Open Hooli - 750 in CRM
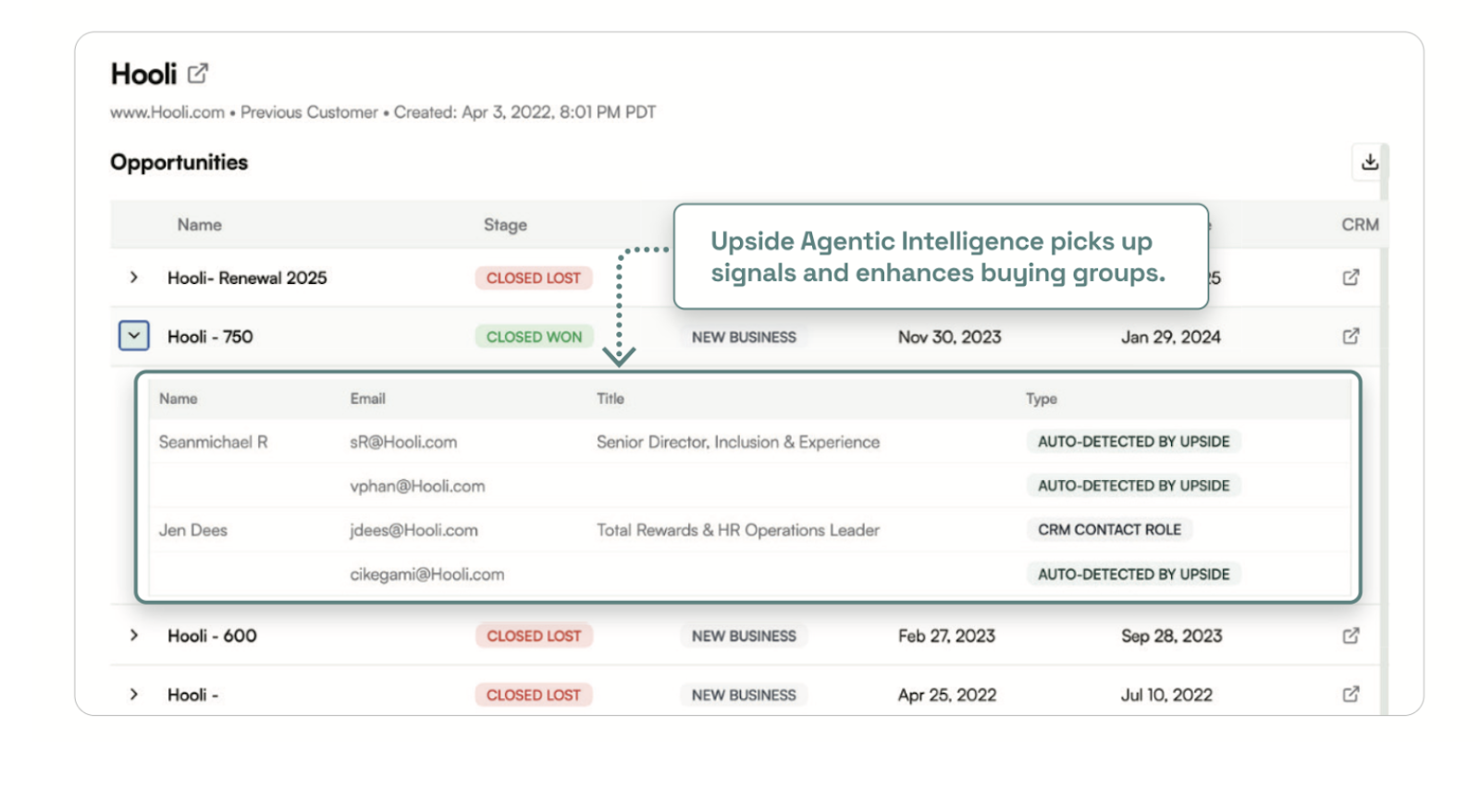The width and height of the screenshot is (1480, 812). click(x=1350, y=337)
